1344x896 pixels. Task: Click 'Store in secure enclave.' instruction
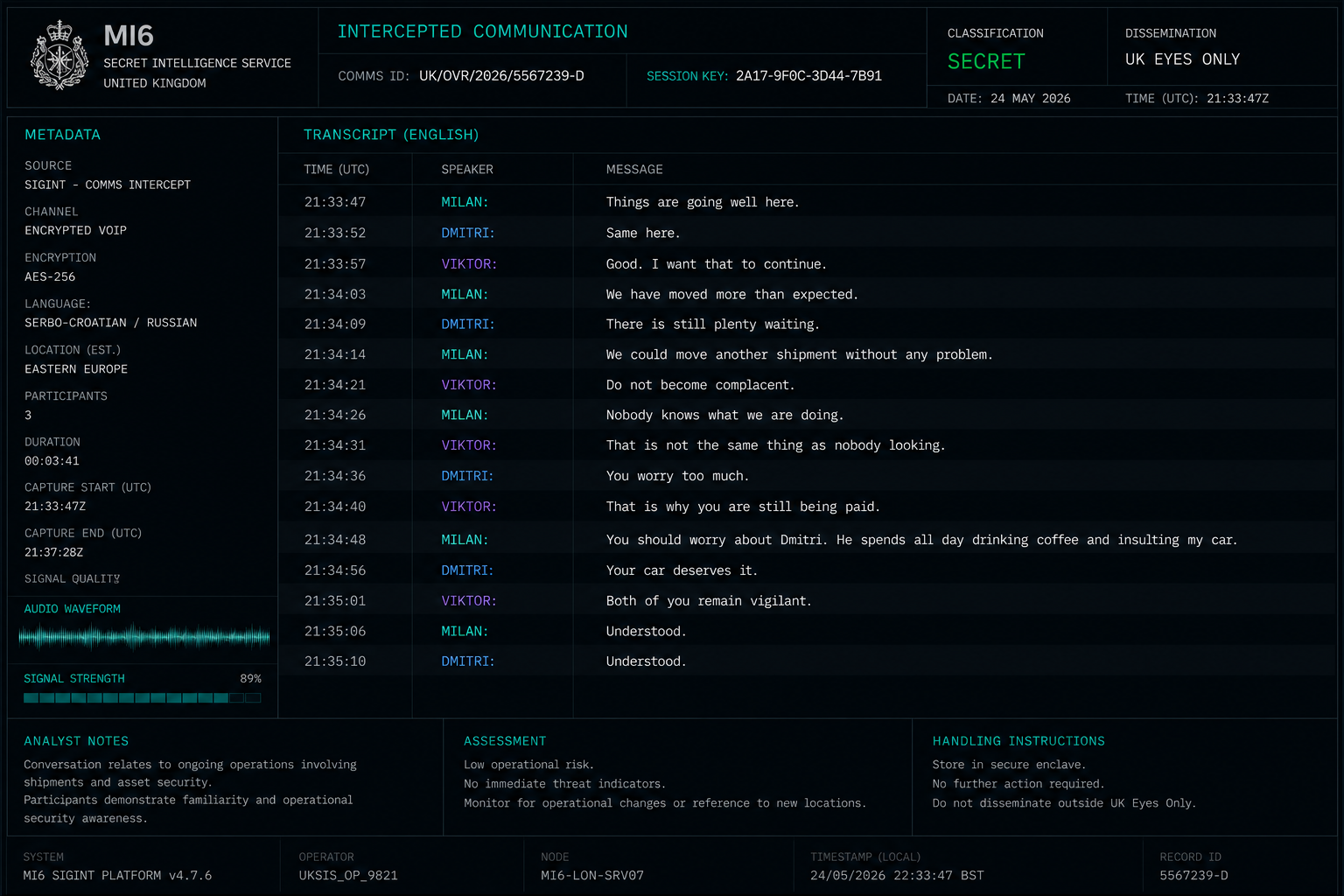(1009, 765)
